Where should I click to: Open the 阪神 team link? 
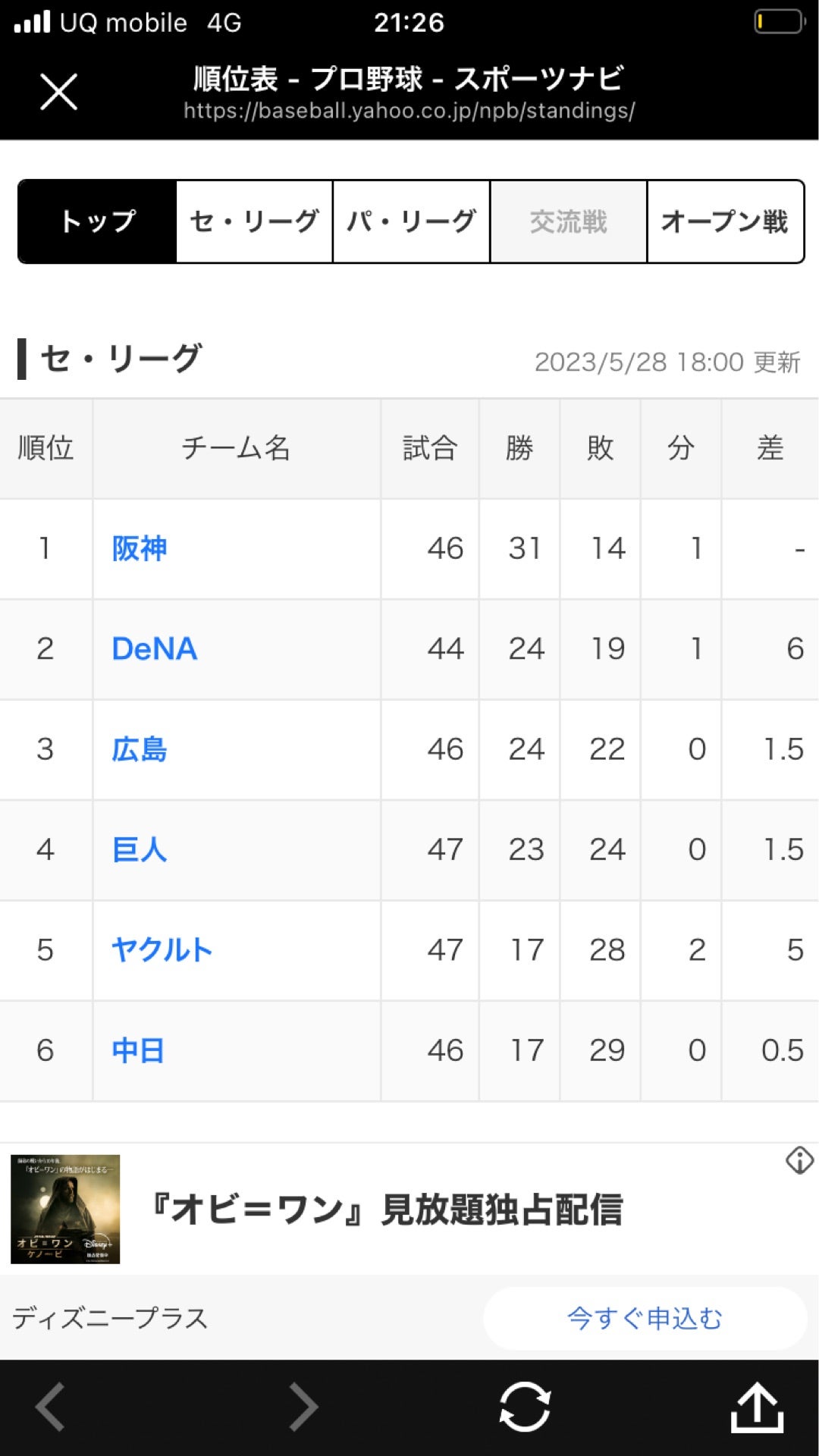click(x=140, y=548)
